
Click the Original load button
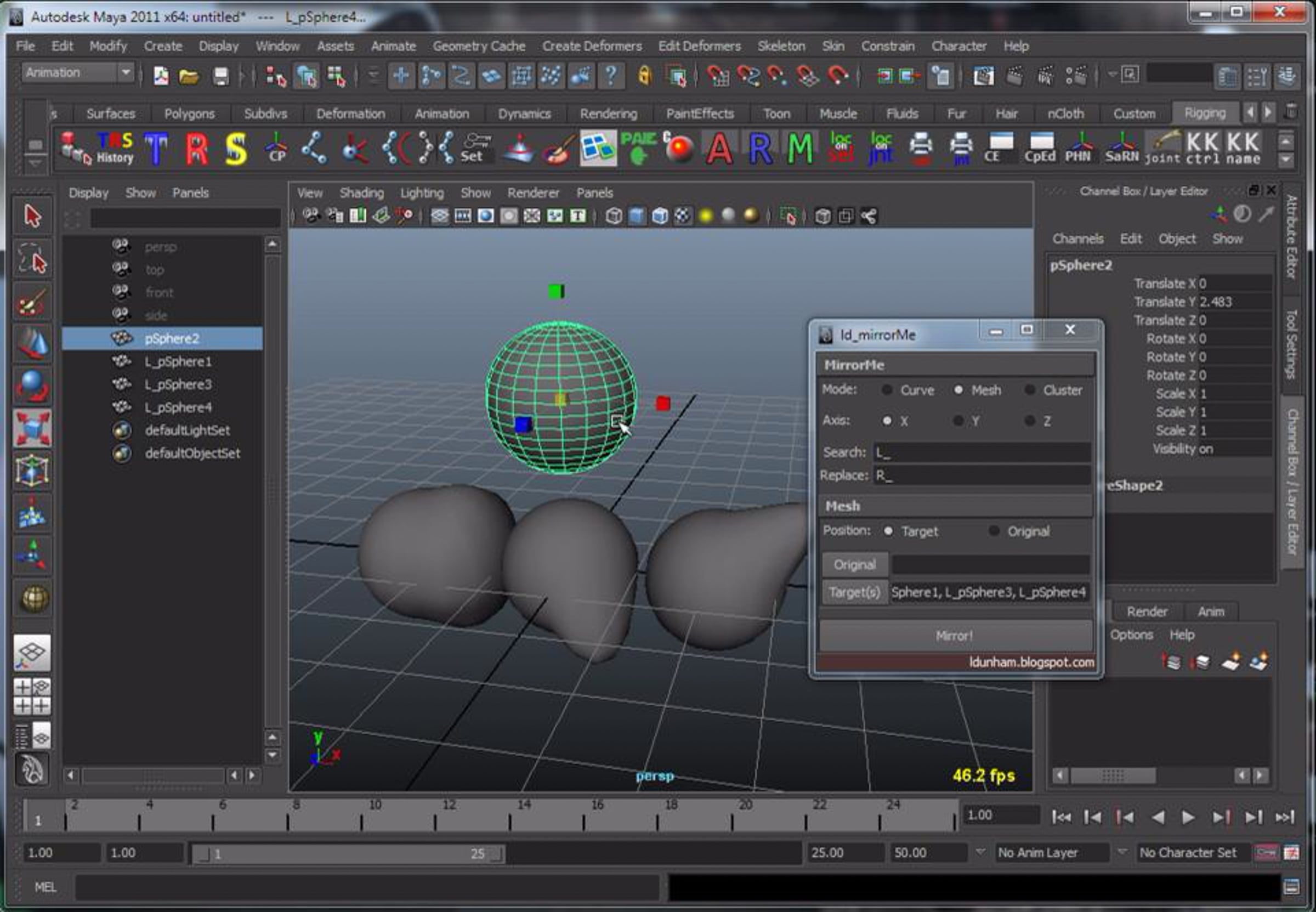855,564
